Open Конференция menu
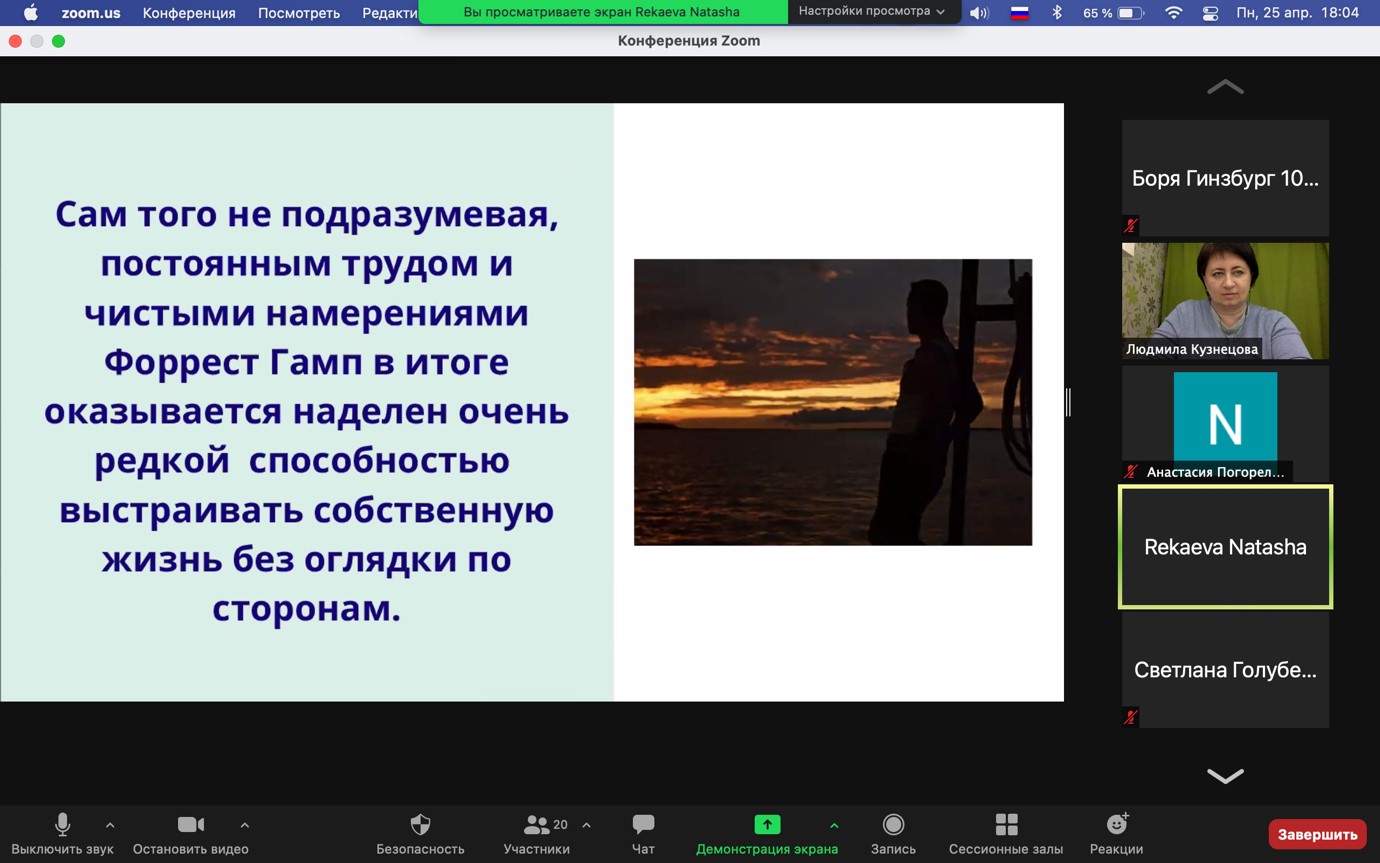1380x863 pixels. coord(189,13)
